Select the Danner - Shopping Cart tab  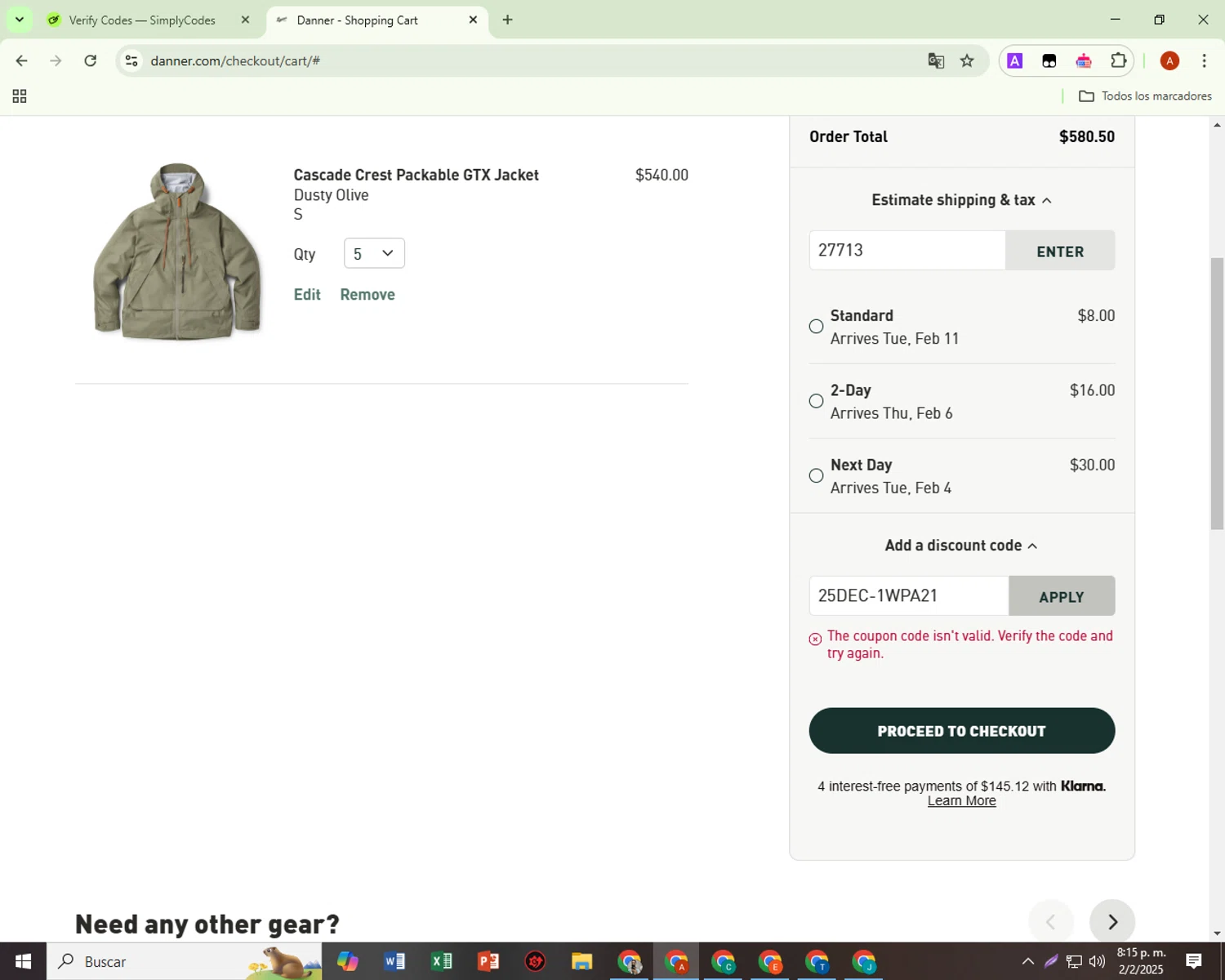[x=357, y=20]
